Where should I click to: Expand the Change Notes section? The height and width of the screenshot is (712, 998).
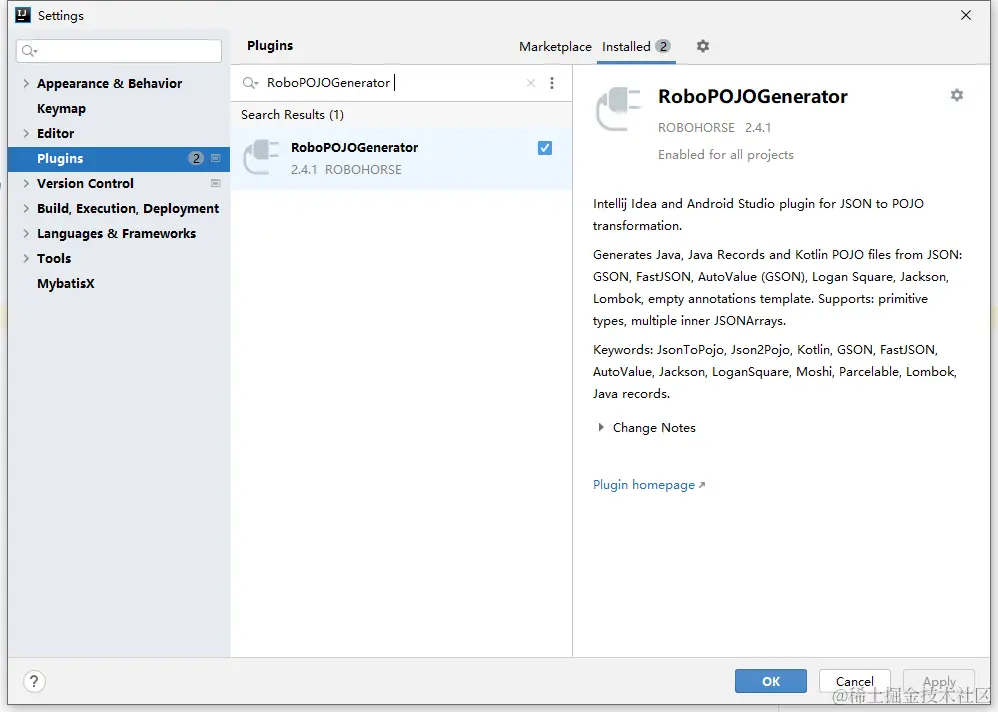coord(601,428)
